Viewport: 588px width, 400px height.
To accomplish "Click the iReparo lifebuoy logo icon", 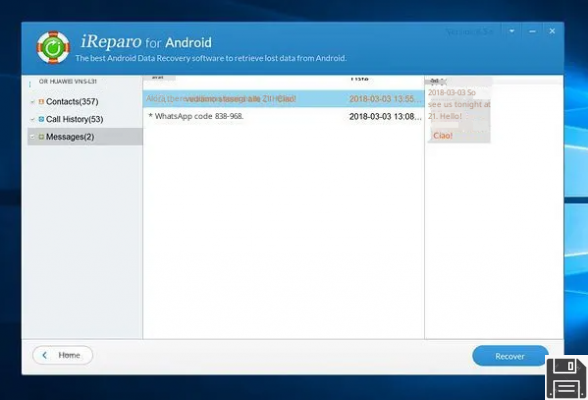I will [x=53, y=47].
